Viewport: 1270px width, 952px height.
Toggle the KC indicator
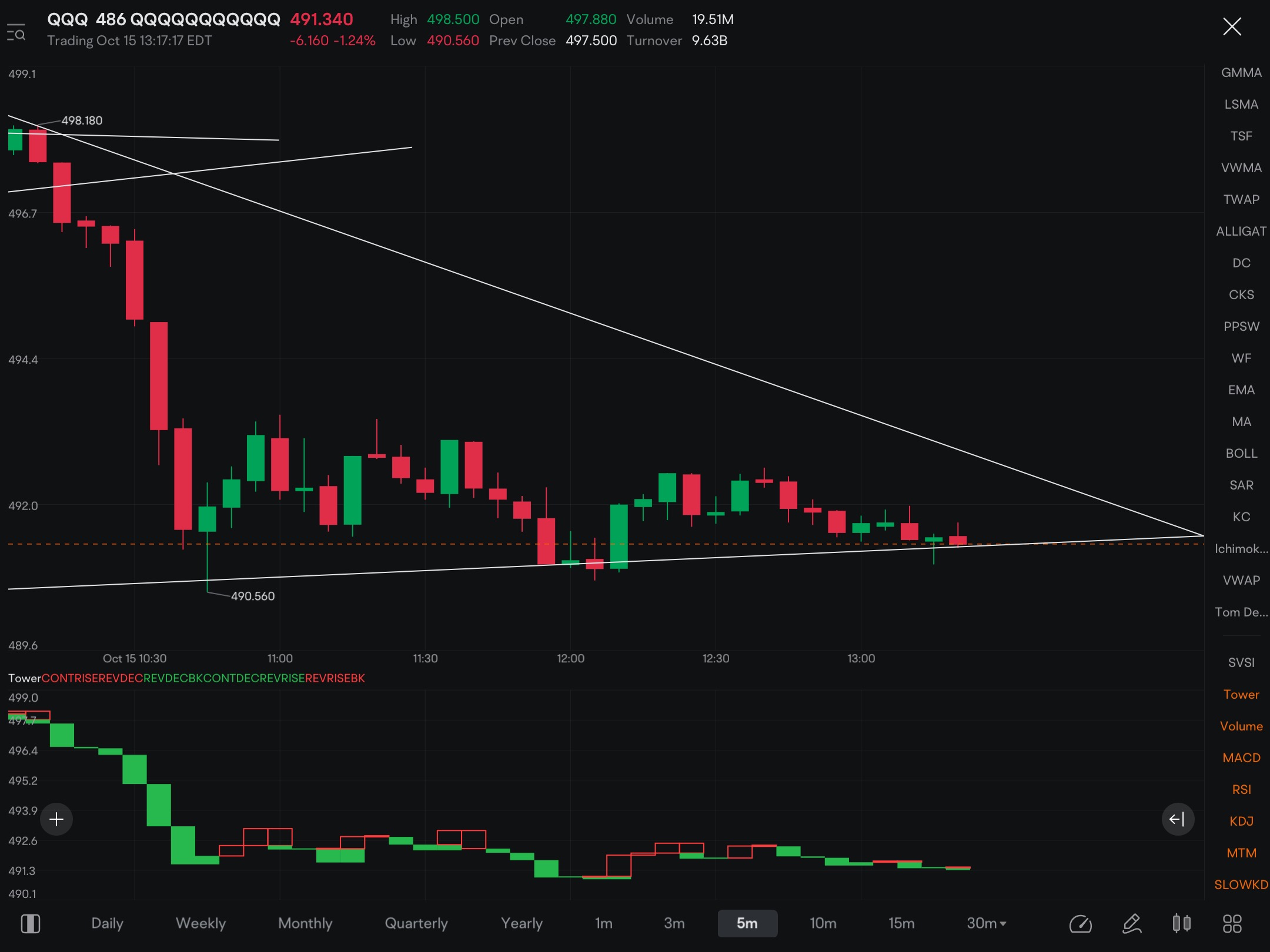(x=1241, y=517)
